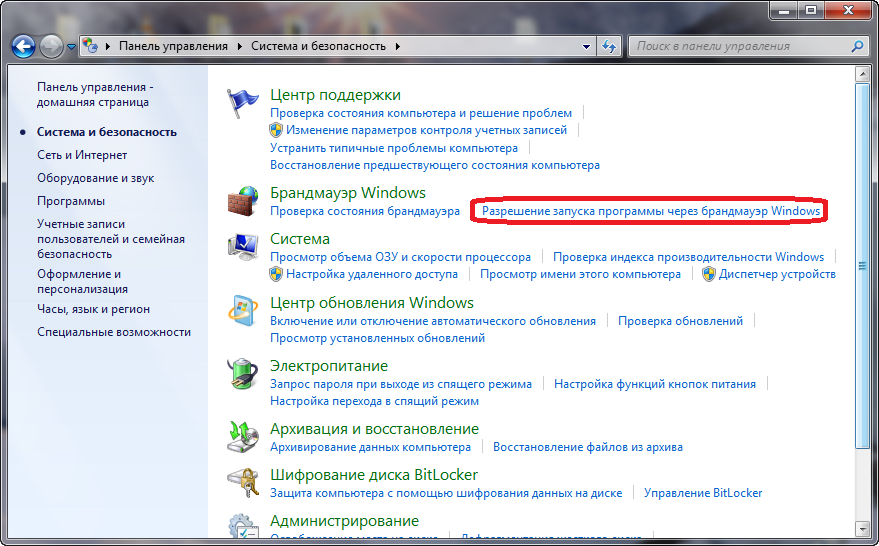The height and width of the screenshot is (546, 879).
Task: Click Проверка обновлений link
Action: [x=681, y=321]
